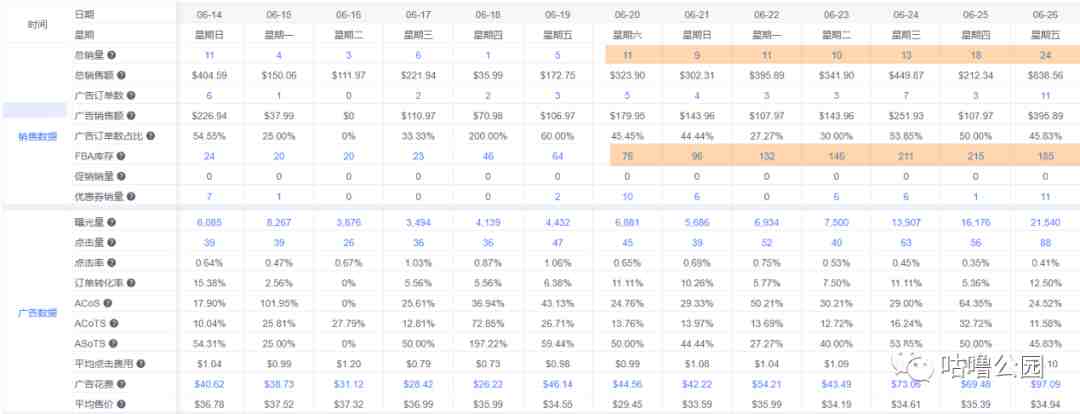Image resolution: width=1080 pixels, height=414 pixels.
Task: Click the help icon next to FBA库存
Action: (x=121, y=156)
